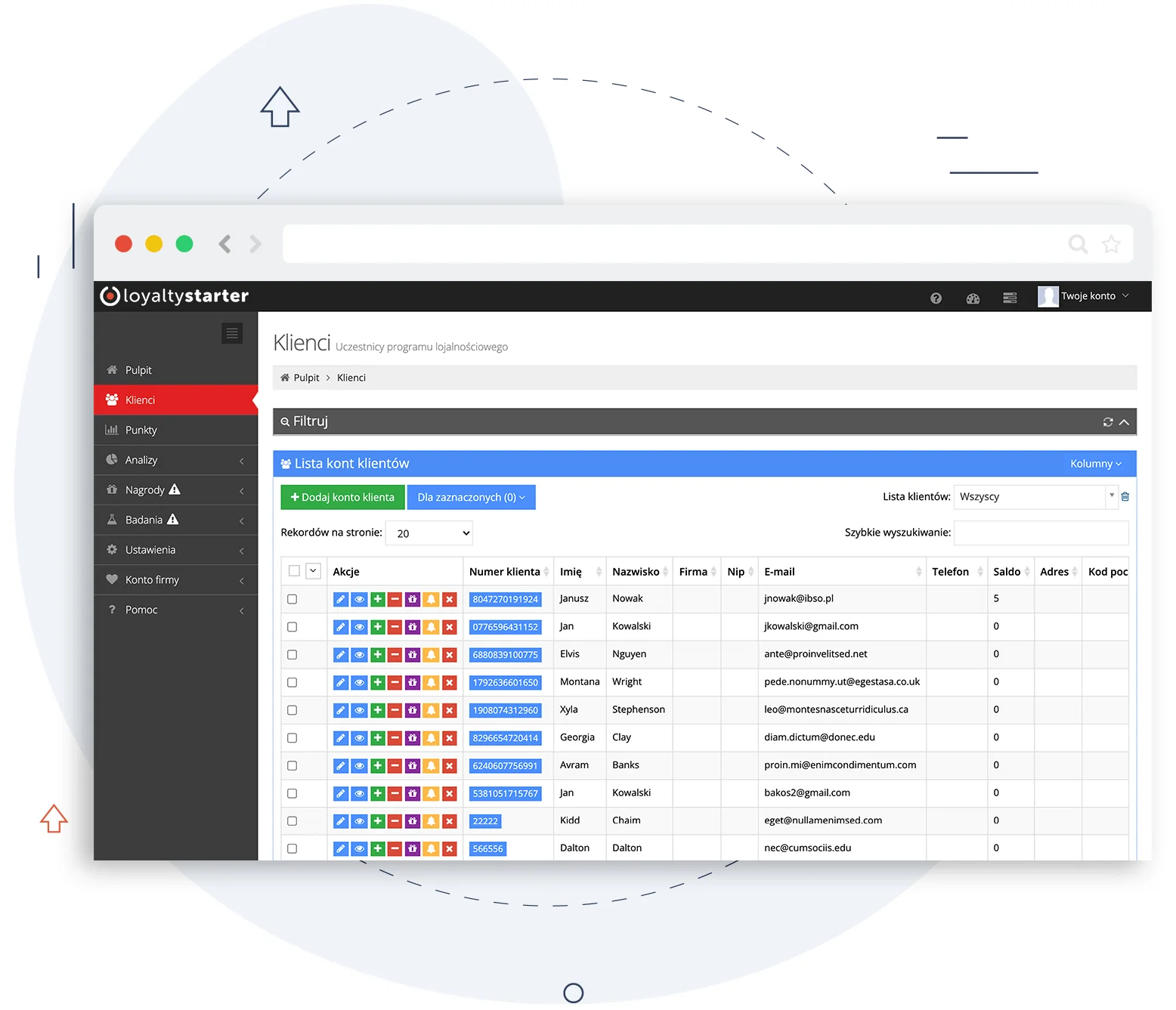
Task: Toggle the sidebar hamburger menu icon
Action: coord(232,333)
